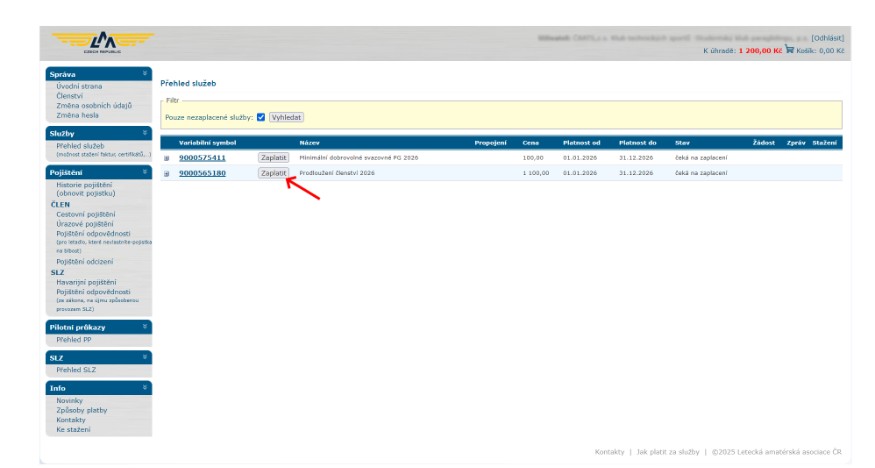Pay the Minimální dobrovolné svazovné item
The width and height of the screenshot is (875, 468).
(x=273, y=158)
